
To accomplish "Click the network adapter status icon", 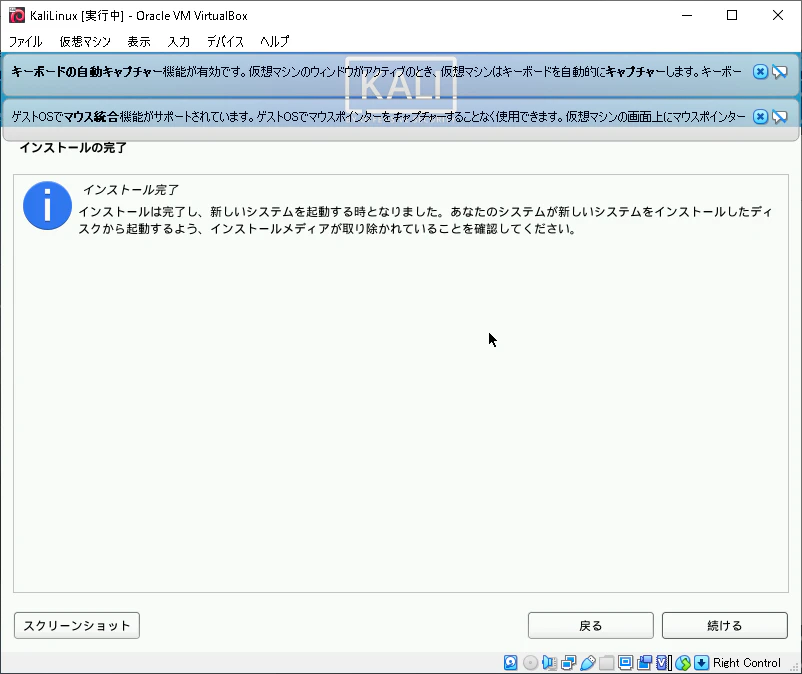I will 568,663.
